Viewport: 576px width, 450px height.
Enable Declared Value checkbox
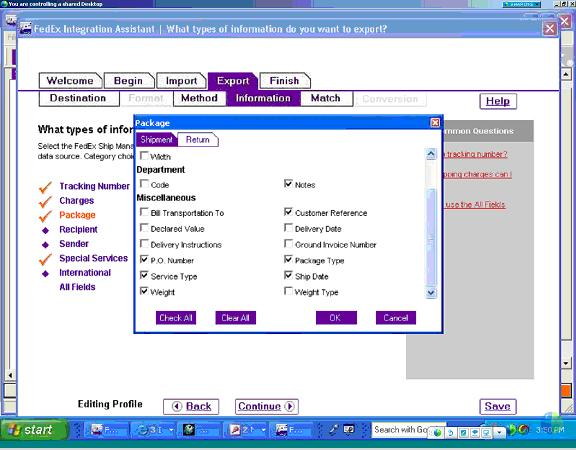click(x=145, y=228)
